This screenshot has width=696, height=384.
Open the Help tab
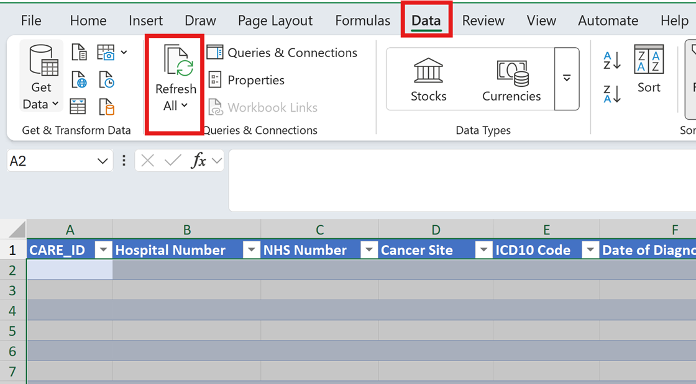[x=674, y=20]
